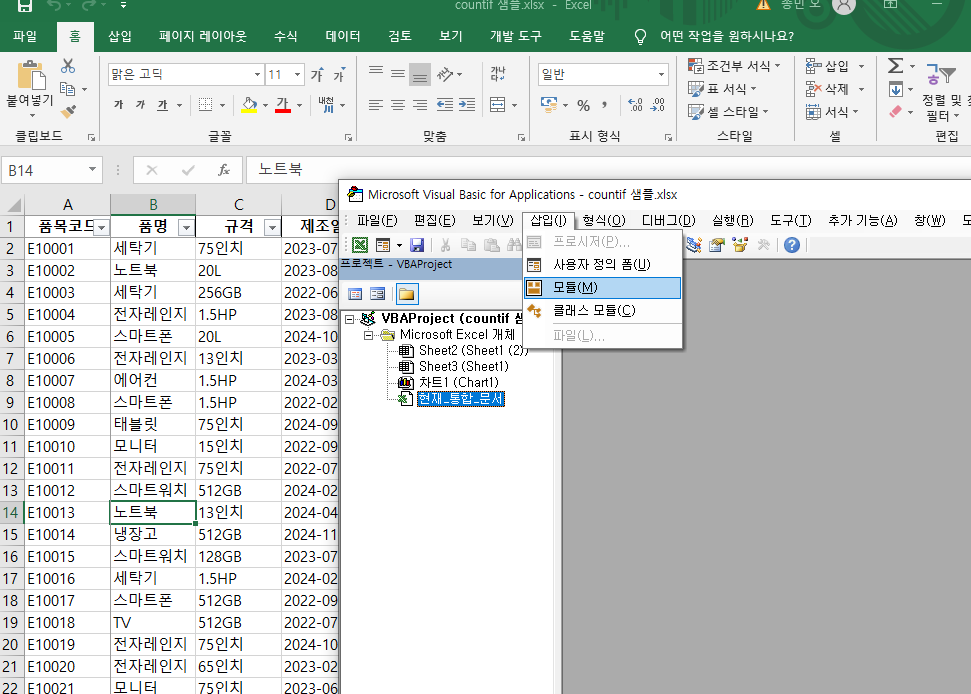This screenshot has width=971, height=694.
Task: Toggle align left in Excel ribbon
Action: click(375, 105)
